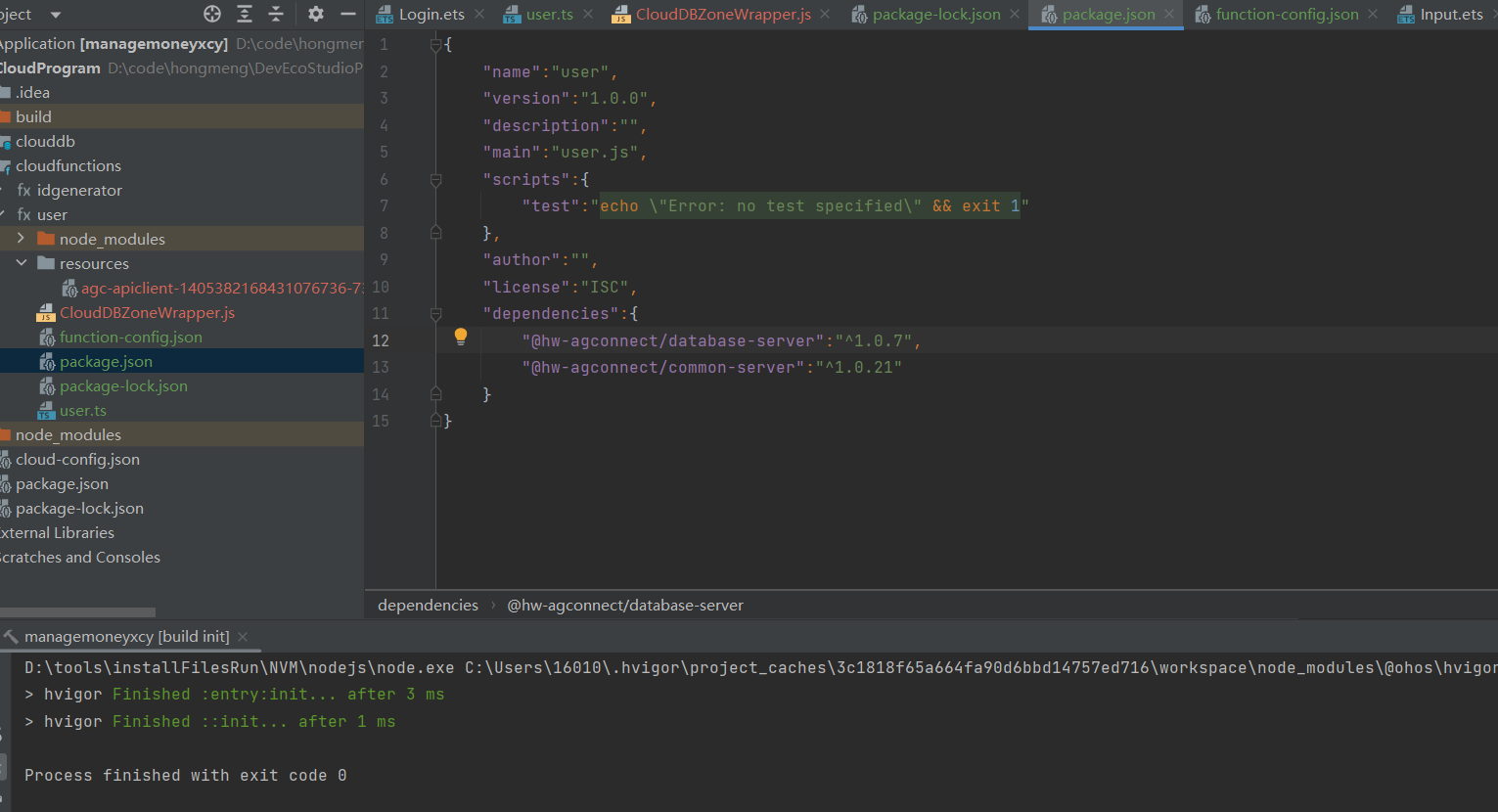Close the function-config.json tab
Screen dimensions: 1498x812
pos(1373,15)
